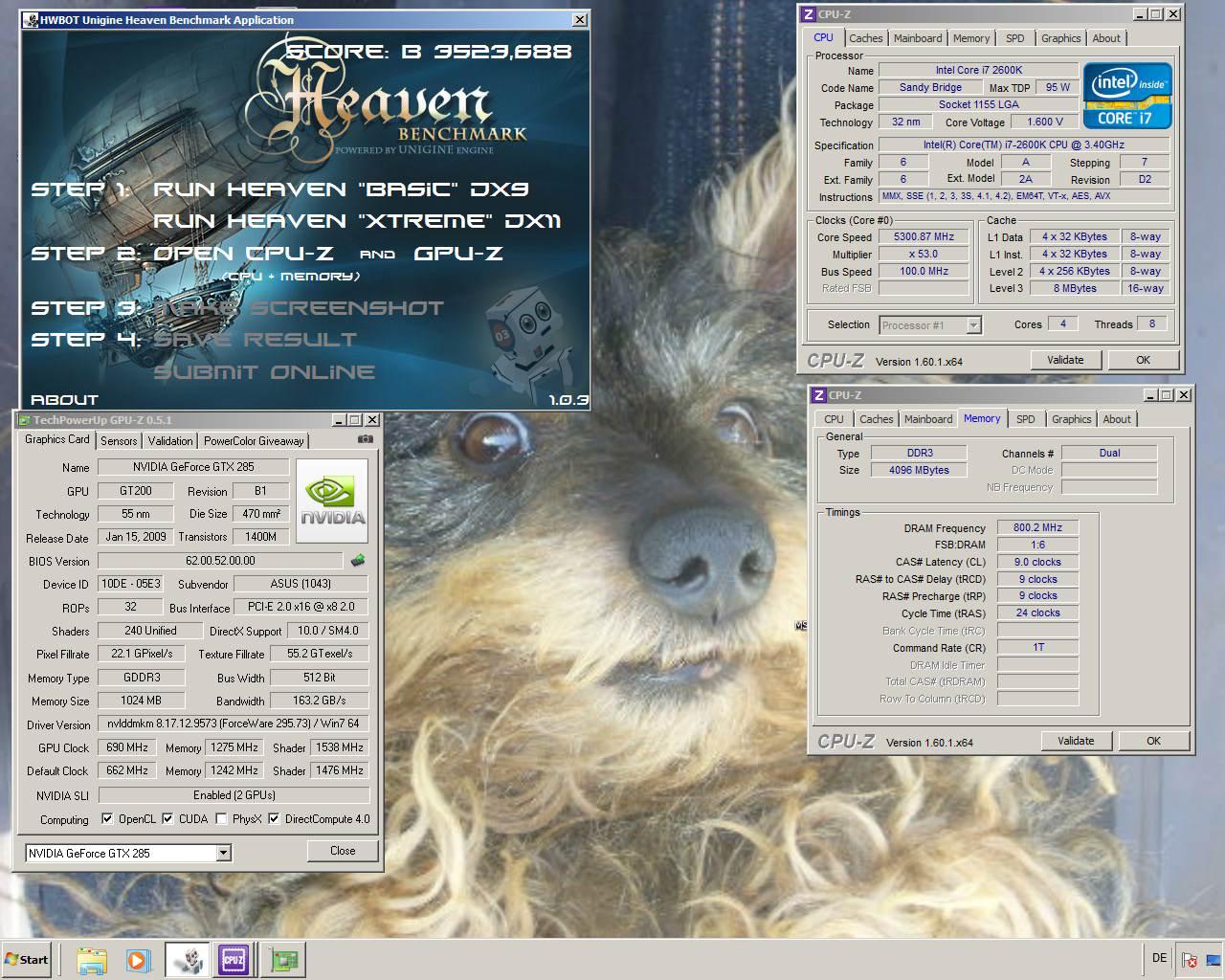Click the GPU name field NVIDIA GeForce GTX 285
The image size is (1225, 980).
click(193, 467)
